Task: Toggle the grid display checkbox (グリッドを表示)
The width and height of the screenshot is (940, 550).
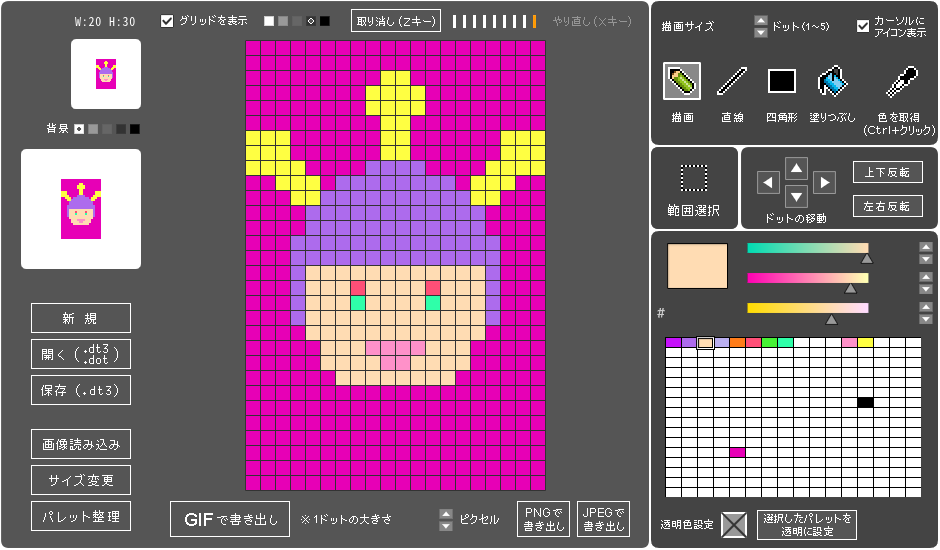Action: 167,21
